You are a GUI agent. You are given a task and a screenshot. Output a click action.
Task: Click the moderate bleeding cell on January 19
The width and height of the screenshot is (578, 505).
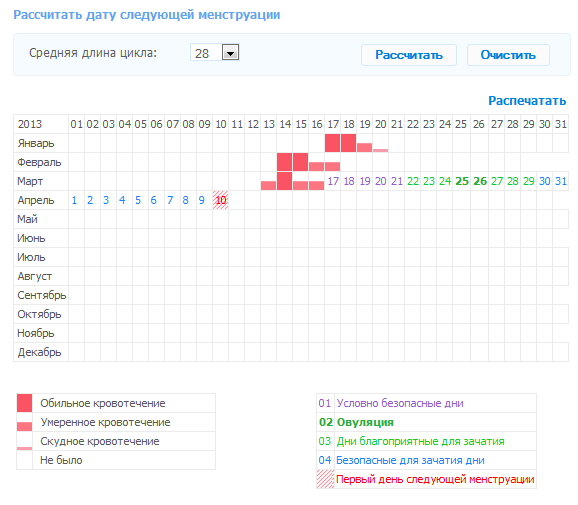(x=364, y=147)
